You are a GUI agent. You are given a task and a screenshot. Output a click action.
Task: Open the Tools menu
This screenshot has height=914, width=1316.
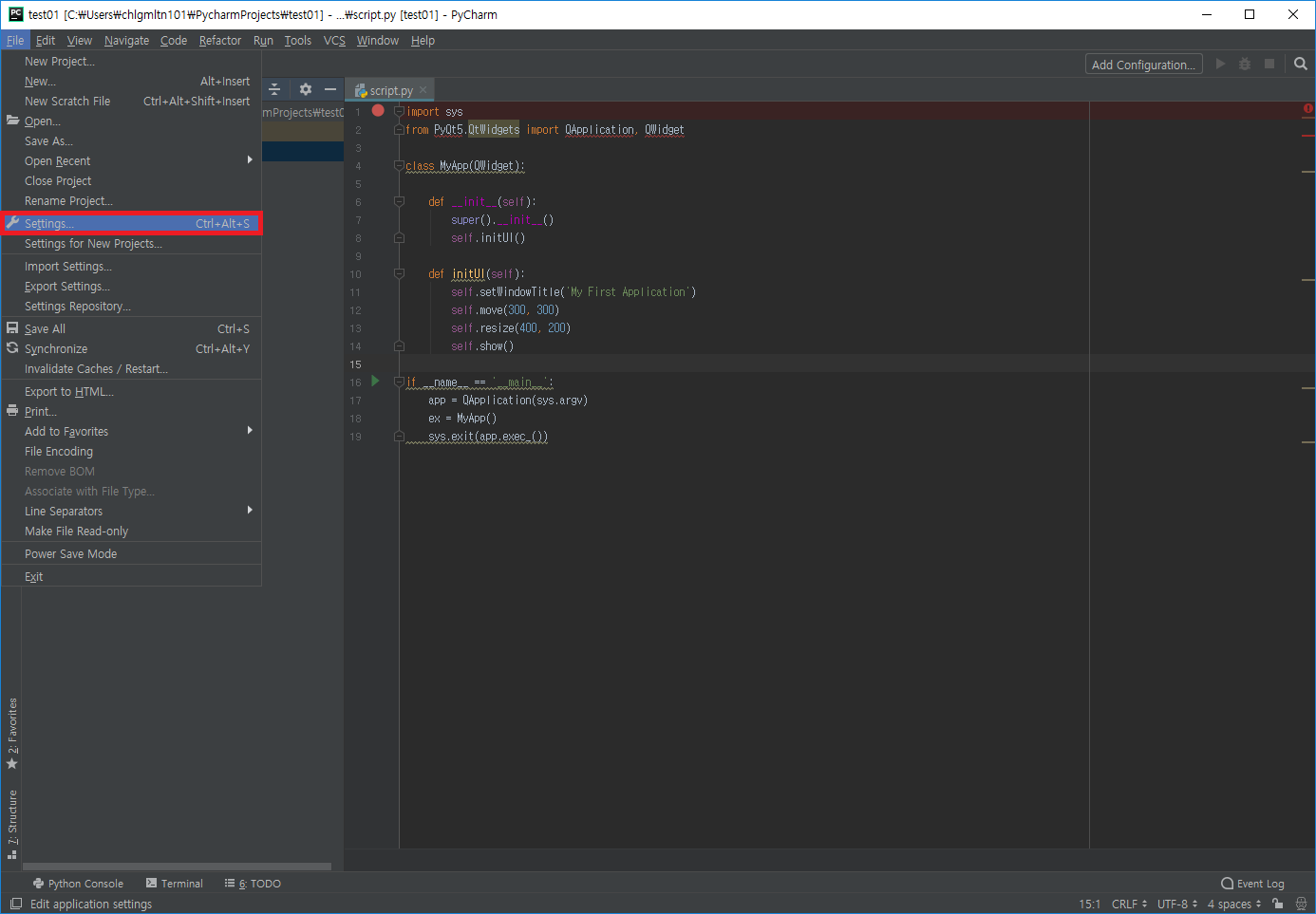click(x=297, y=40)
